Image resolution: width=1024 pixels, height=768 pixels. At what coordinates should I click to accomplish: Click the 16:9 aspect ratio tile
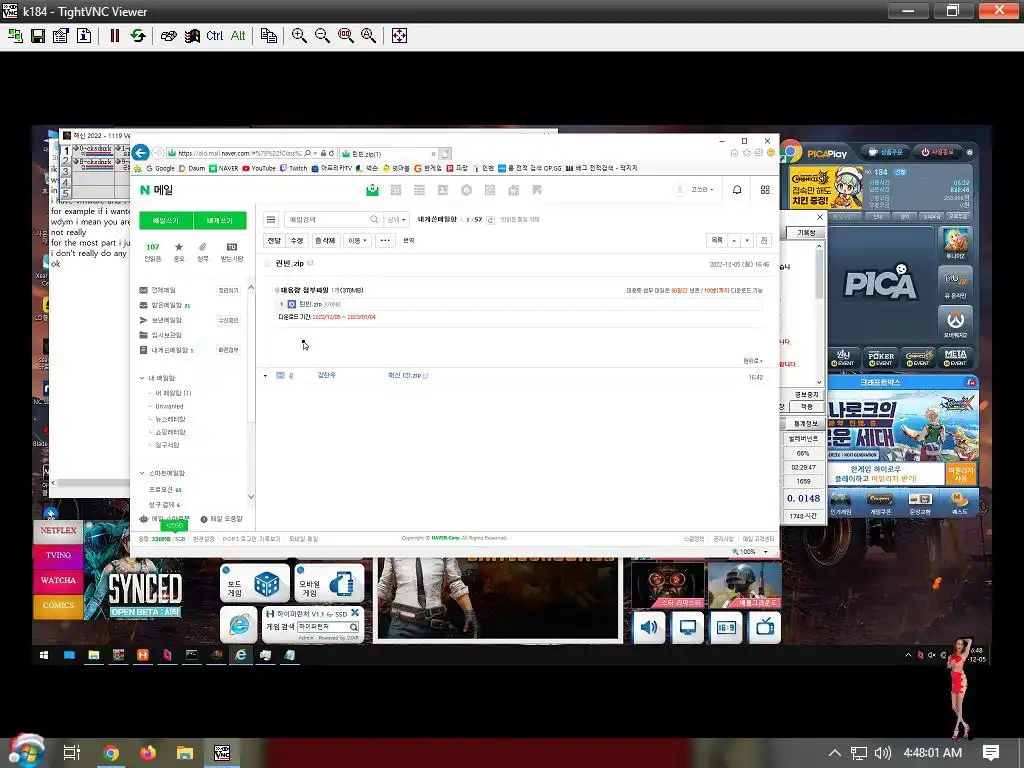(726, 628)
